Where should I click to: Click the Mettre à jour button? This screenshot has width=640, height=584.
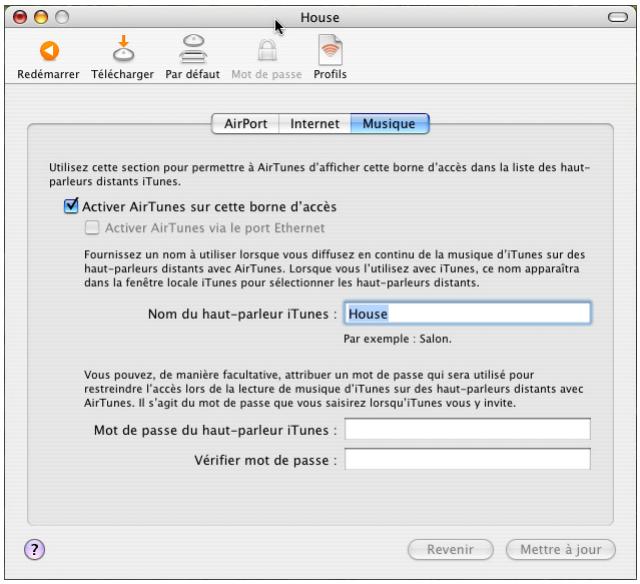560,549
